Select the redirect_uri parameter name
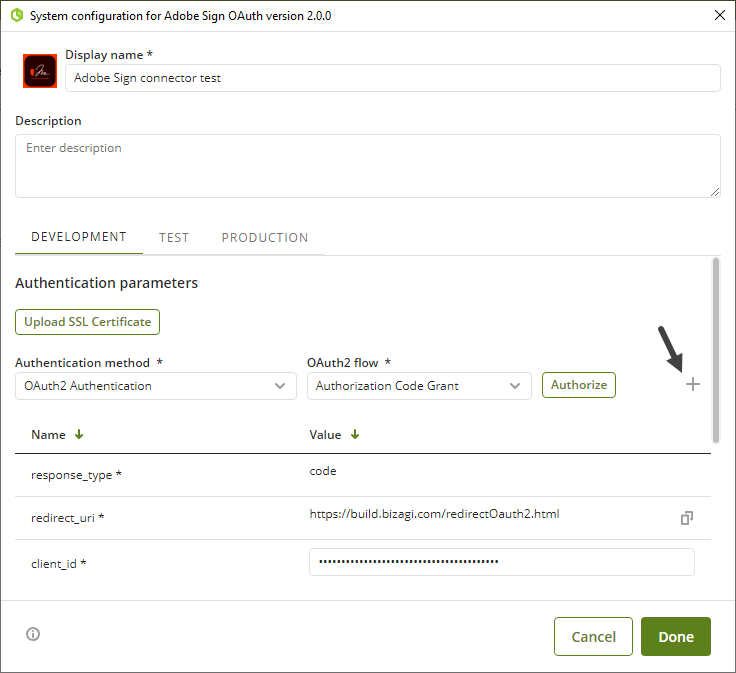Image resolution: width=736 pixels, height=673 pixels. tap(68, 518)
